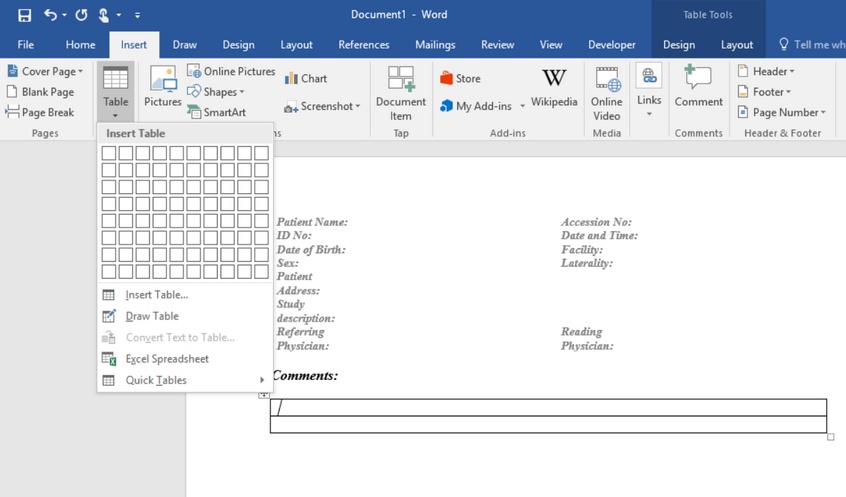Choose Excel Spreadsheet from table menu
This screenshot has width=846, height=497.
166,358
